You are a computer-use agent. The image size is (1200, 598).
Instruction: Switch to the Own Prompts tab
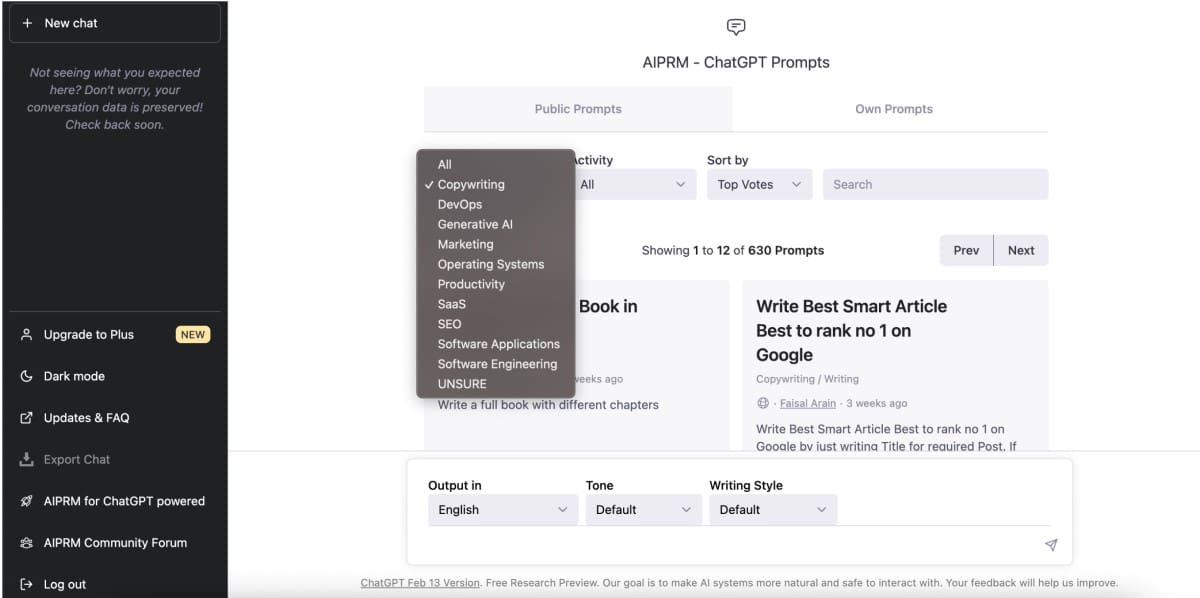(x=894, y=109)
